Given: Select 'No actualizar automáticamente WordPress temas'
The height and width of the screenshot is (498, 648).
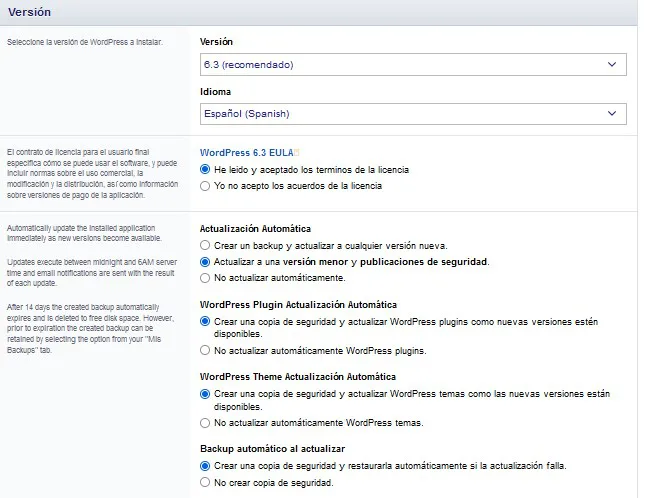Looking at the screenshot, I should click(x=206, y=422).
